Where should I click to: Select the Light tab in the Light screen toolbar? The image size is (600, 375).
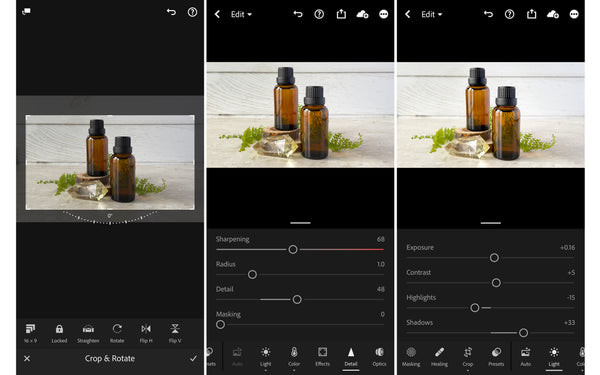(554, 357)
